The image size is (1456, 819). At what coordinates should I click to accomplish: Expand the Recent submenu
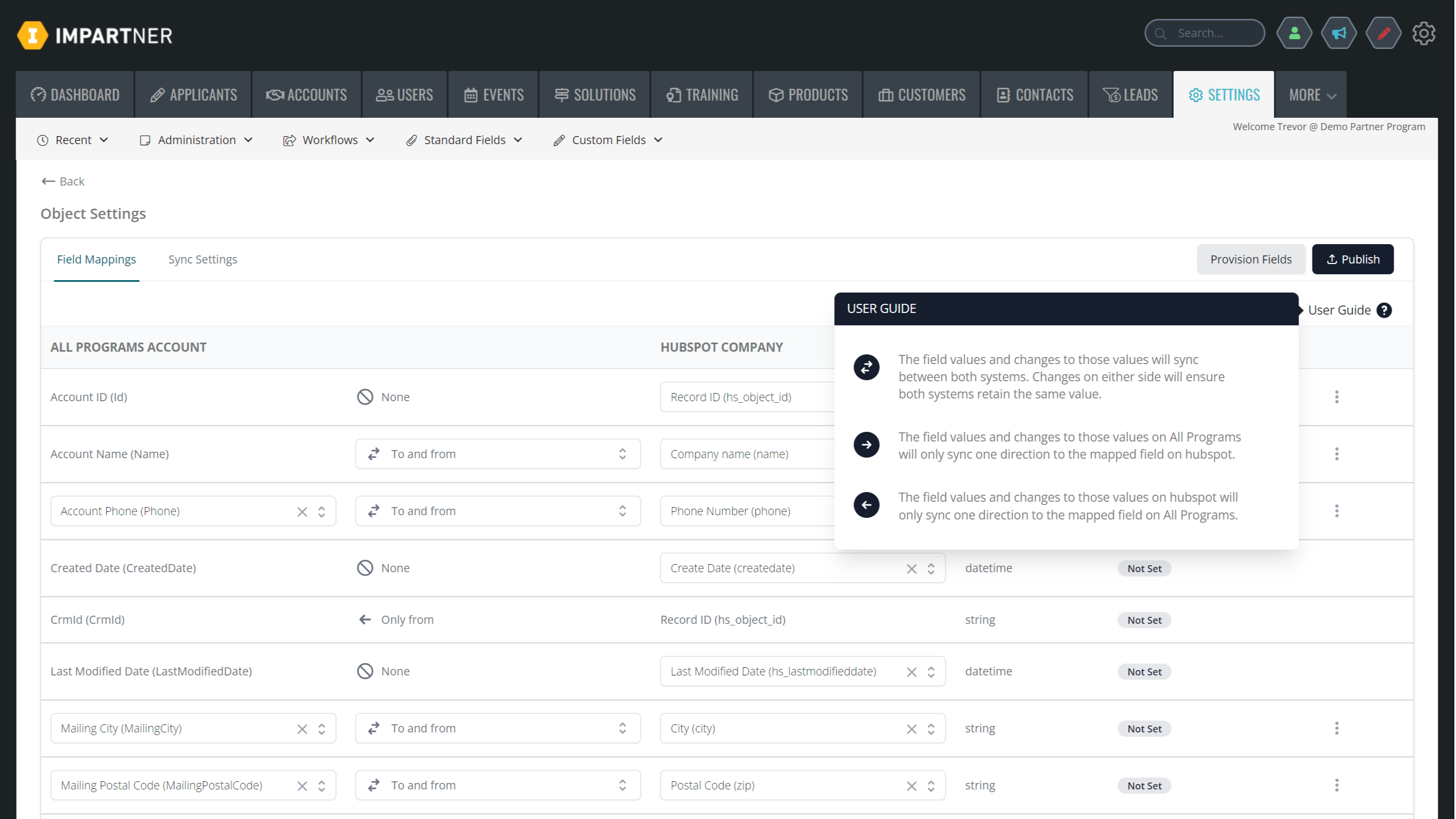click(73, 140)
